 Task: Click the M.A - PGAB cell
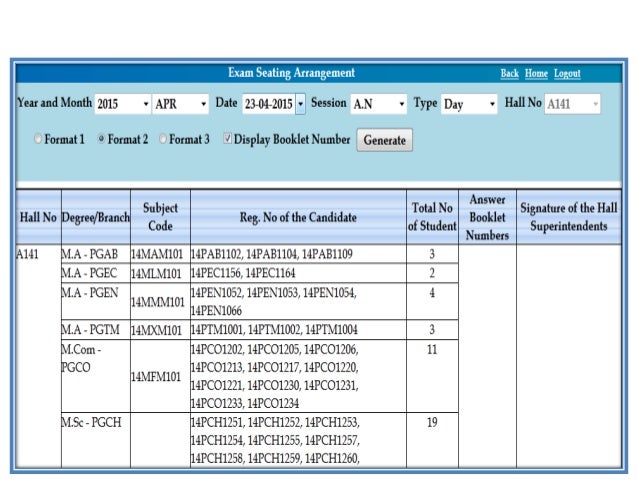[x=96, y=254]
